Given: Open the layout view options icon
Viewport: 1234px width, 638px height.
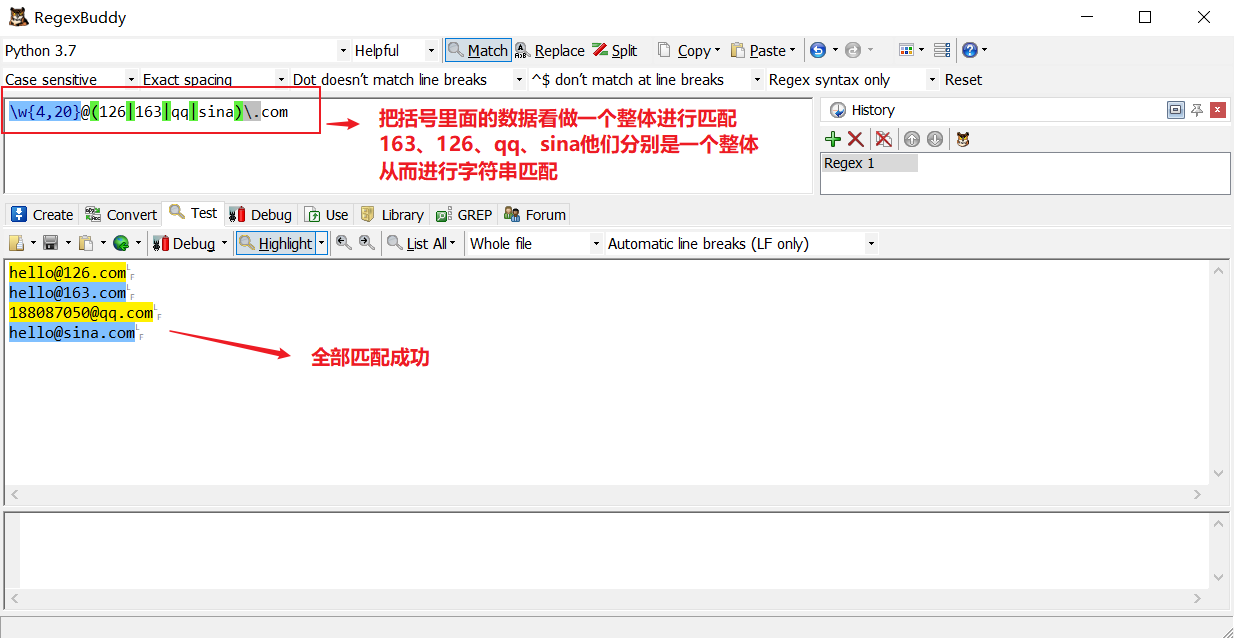Looking at the screenshot, I should pos(906,50).
